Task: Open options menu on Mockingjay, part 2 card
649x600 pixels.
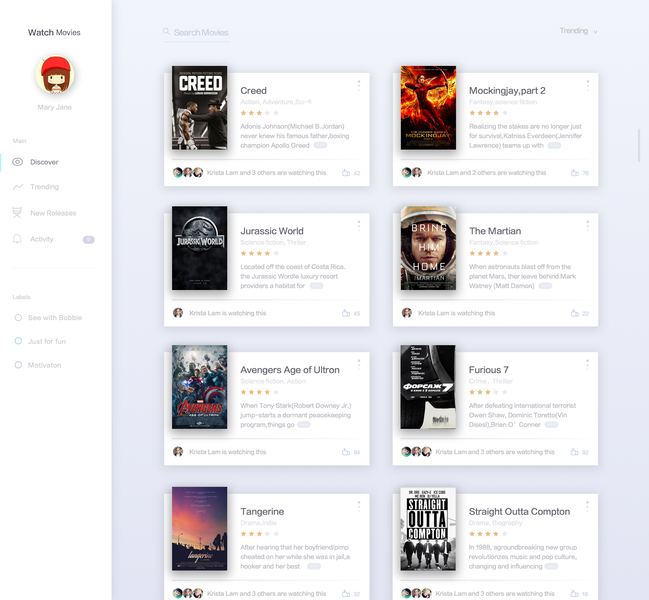Action: [588, 85]
